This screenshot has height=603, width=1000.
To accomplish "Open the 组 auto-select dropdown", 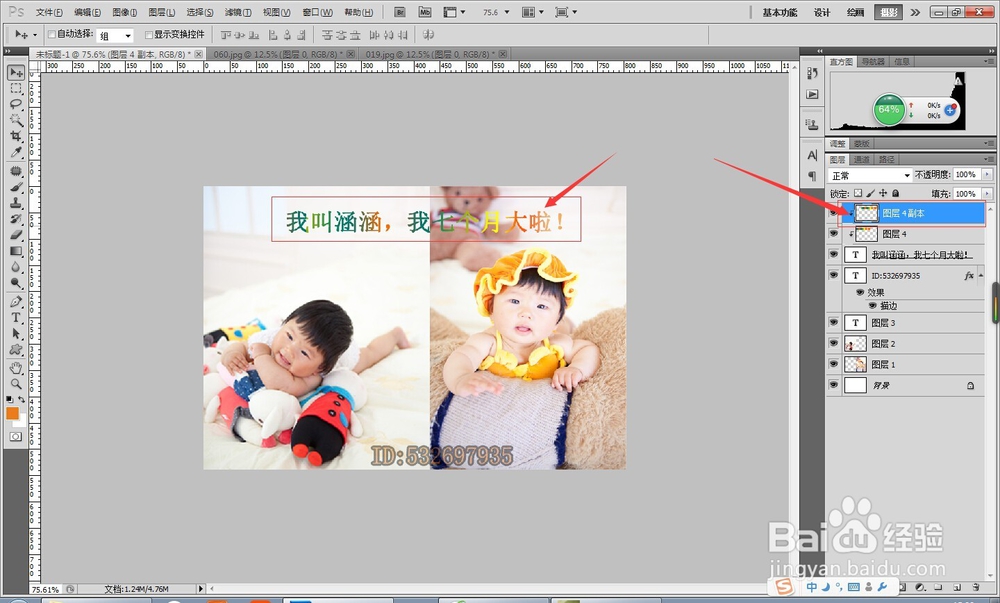I will coord(115,36).
